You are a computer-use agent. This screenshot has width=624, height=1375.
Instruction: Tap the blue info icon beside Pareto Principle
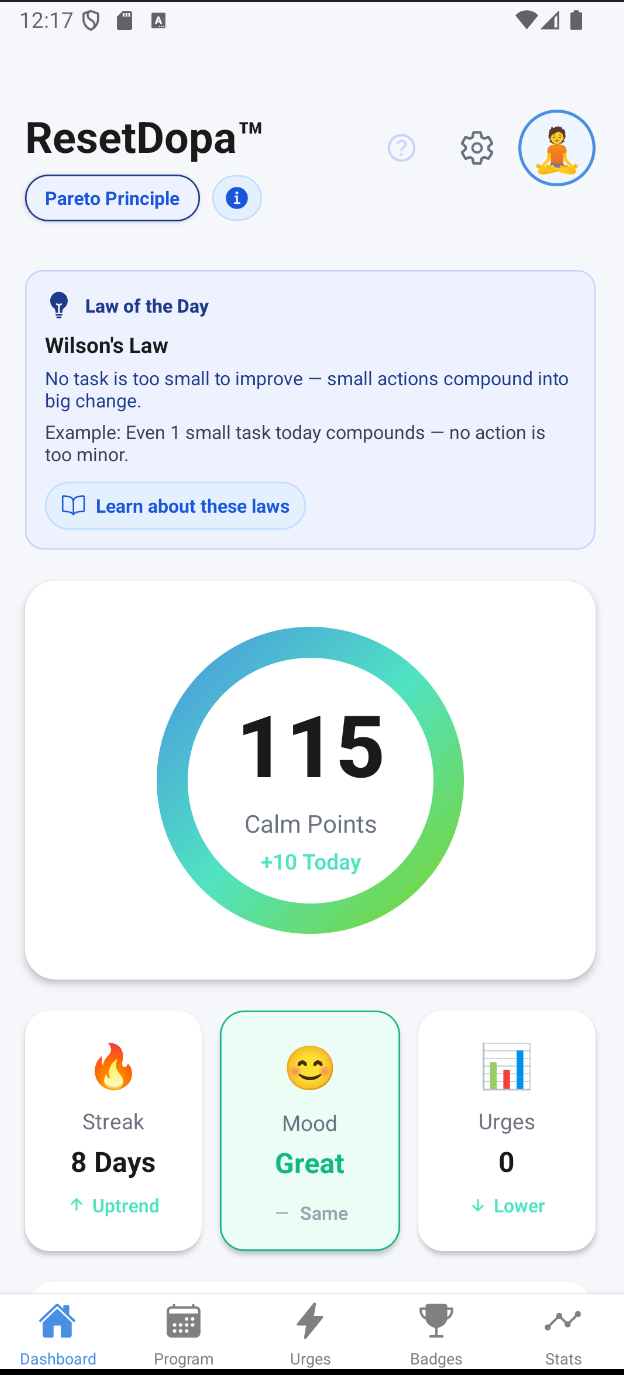(x=237, y=198)
